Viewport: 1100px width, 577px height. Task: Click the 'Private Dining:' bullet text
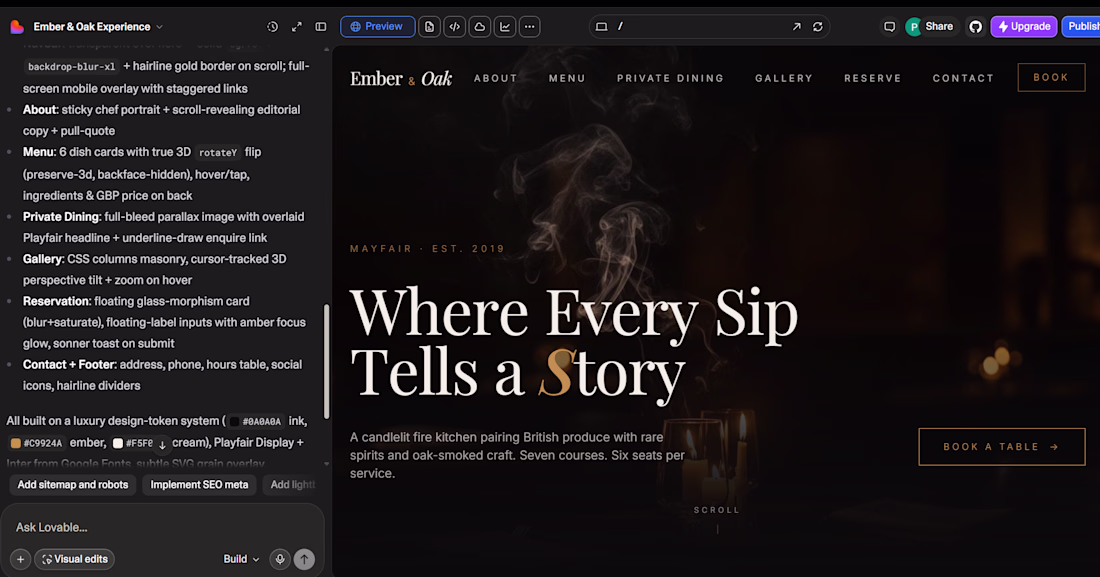pyautogui.click(x=62, y=217)
